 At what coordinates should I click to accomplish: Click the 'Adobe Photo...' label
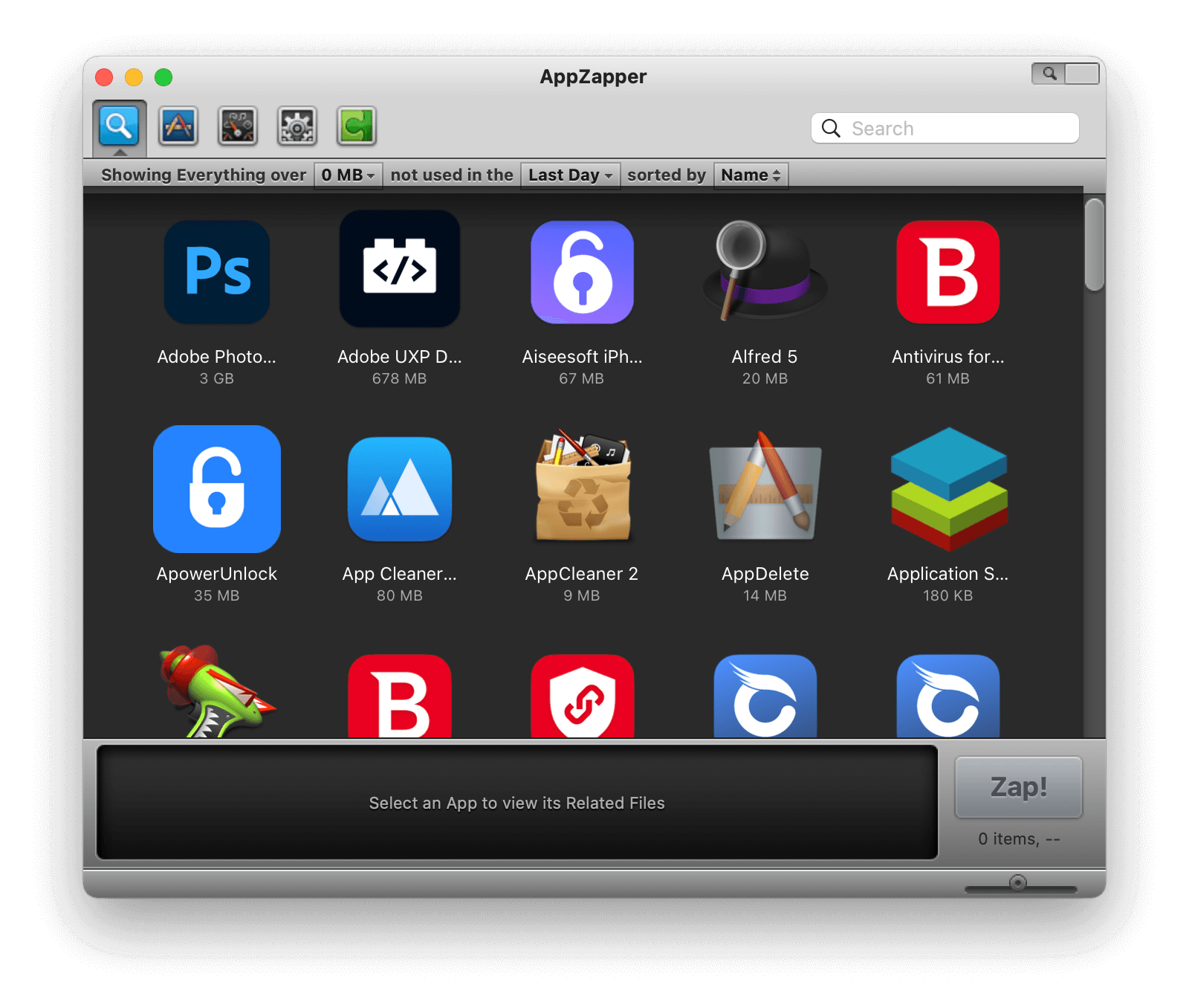pos(217,357)
